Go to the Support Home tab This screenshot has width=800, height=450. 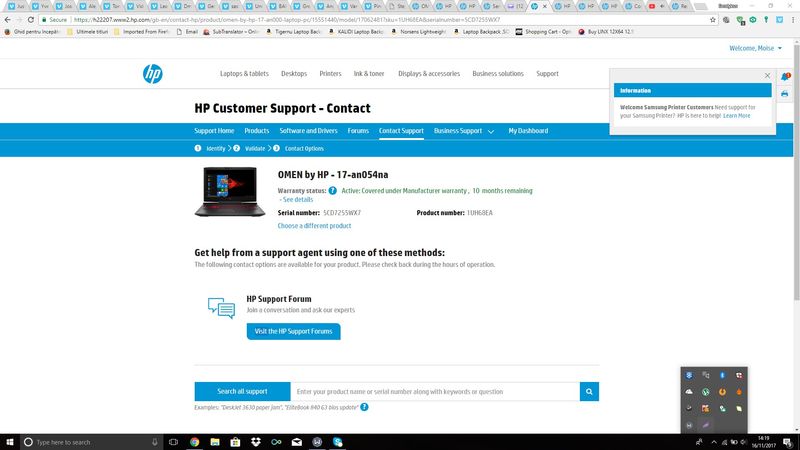point(214,131)
